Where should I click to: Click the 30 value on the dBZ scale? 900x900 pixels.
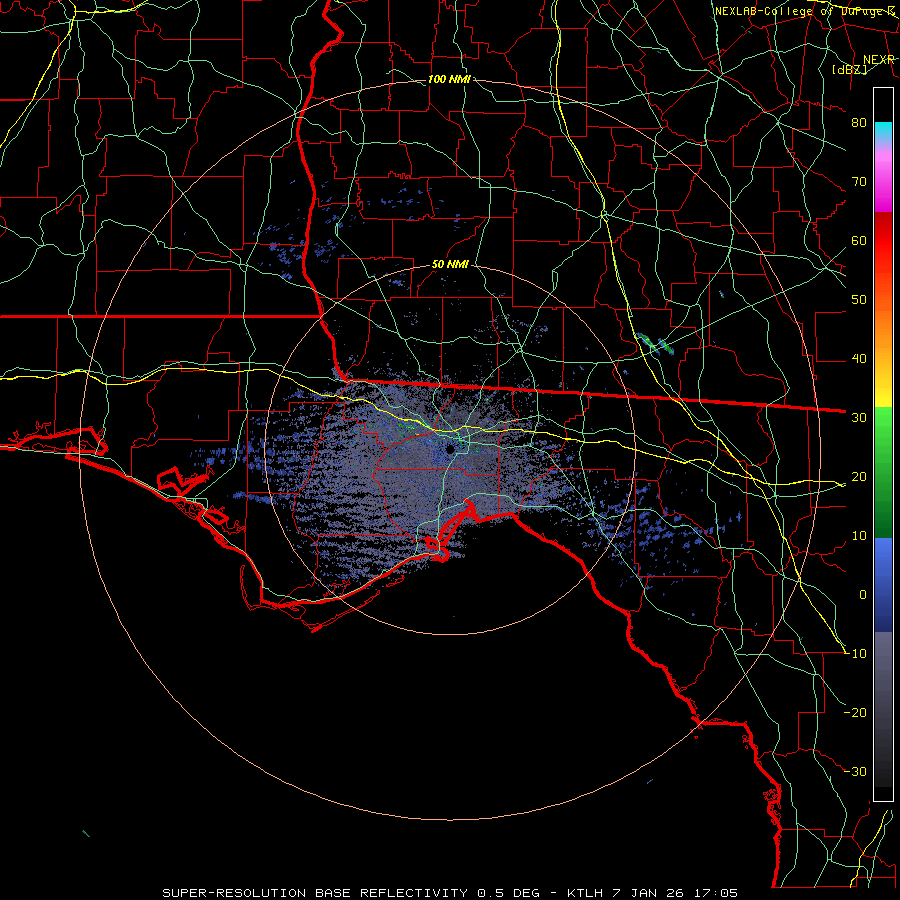click(859, 418)
